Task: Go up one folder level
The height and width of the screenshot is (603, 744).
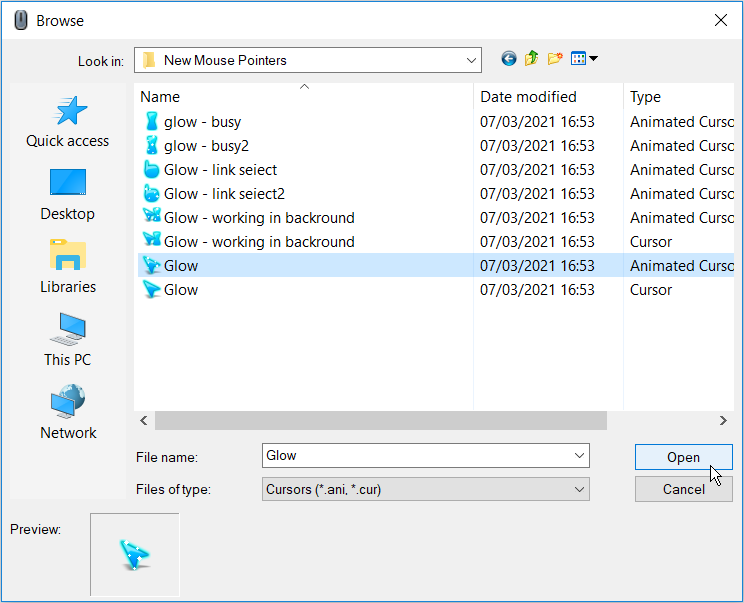Action: point(531,59)
